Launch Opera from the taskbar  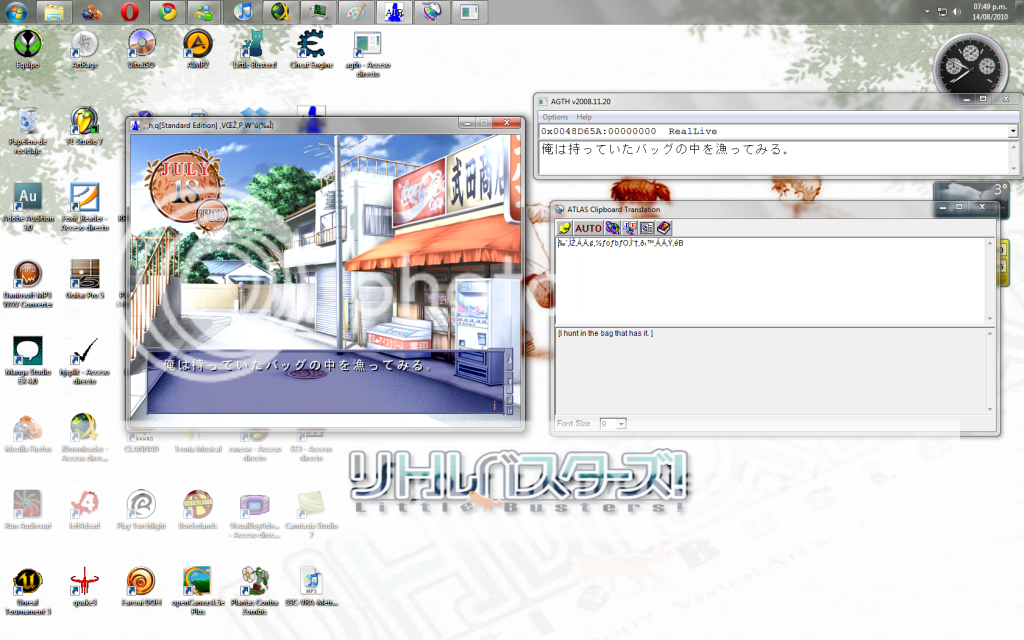[129, 12]
